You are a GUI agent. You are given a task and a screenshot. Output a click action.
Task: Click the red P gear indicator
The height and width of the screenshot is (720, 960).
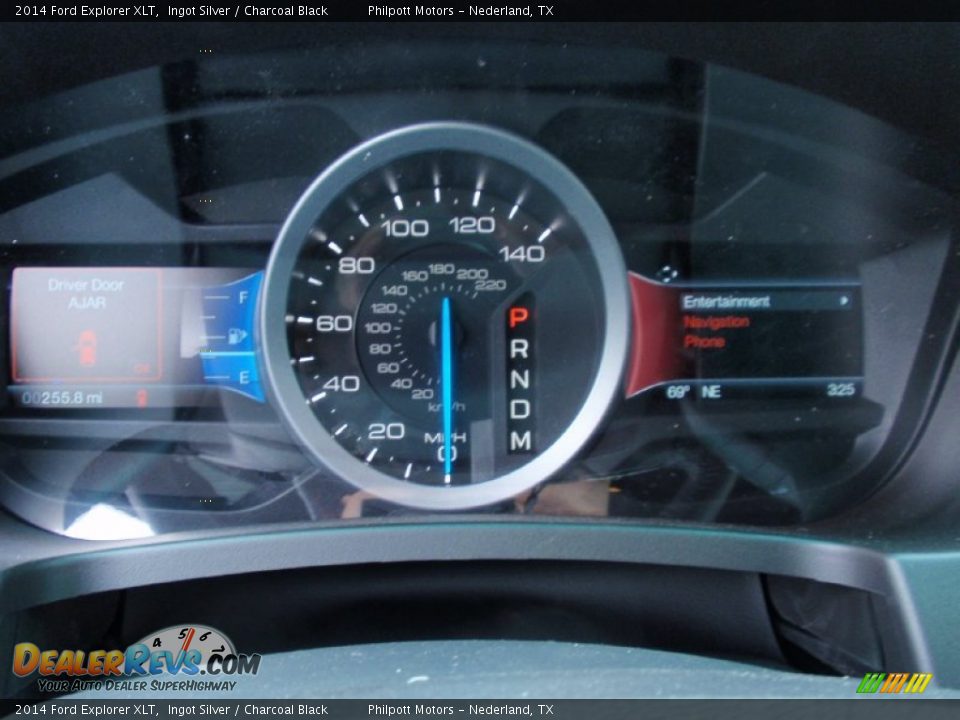[x=518, y=318]
